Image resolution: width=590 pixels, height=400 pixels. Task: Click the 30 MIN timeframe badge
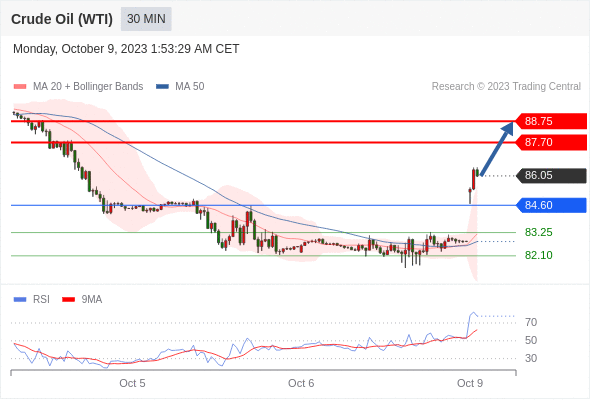pos(146,19)
